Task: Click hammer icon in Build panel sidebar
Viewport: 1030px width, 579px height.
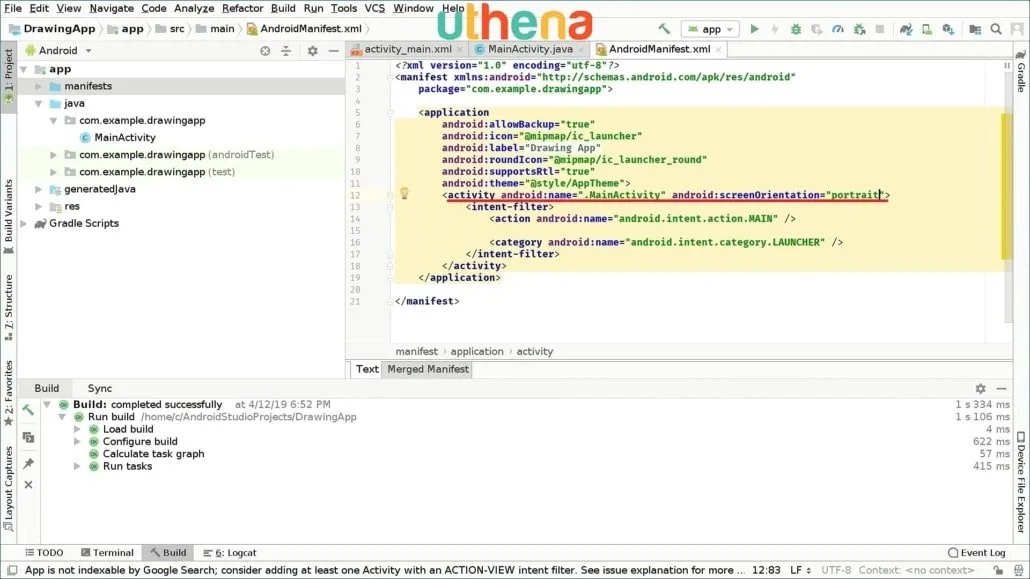Action: point(28,410)
